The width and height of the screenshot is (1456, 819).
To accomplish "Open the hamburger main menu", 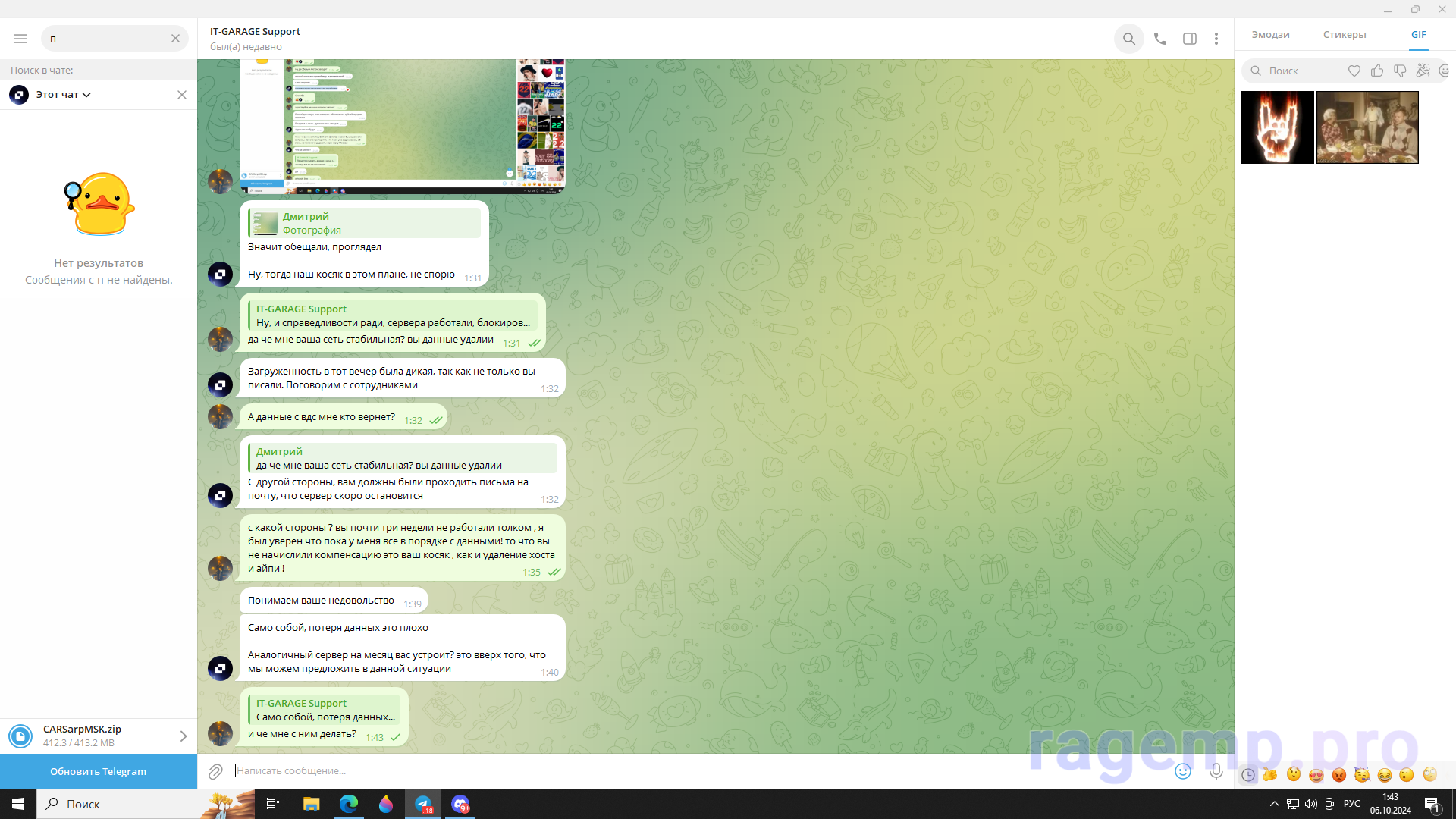I will [20, 39].
